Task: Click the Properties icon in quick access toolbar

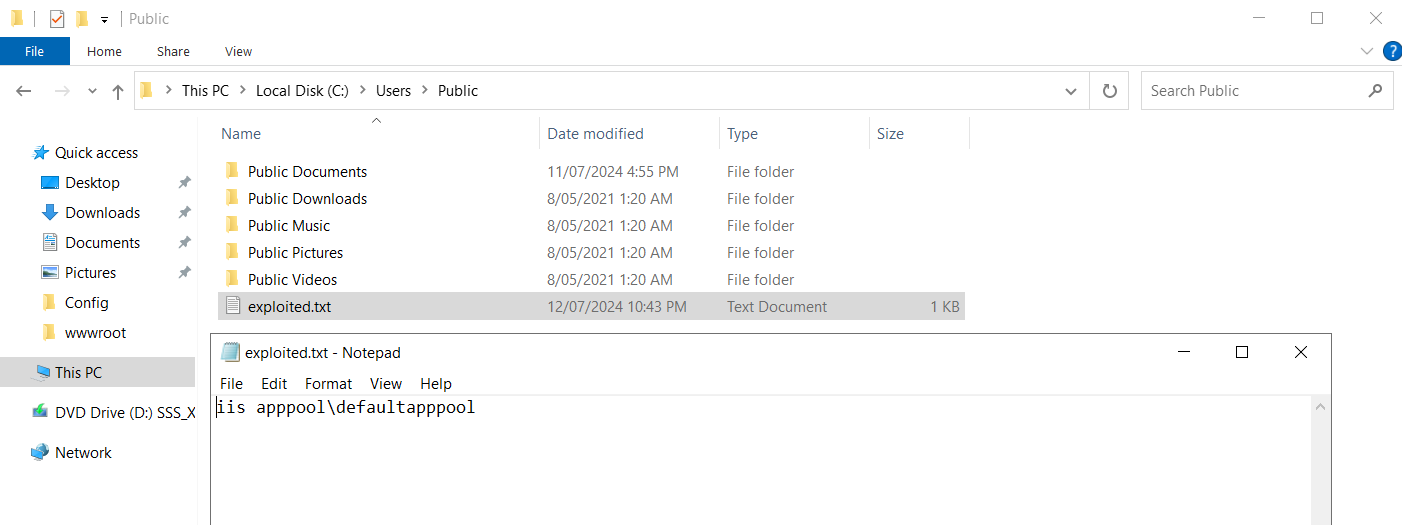Action: [57, 19]
